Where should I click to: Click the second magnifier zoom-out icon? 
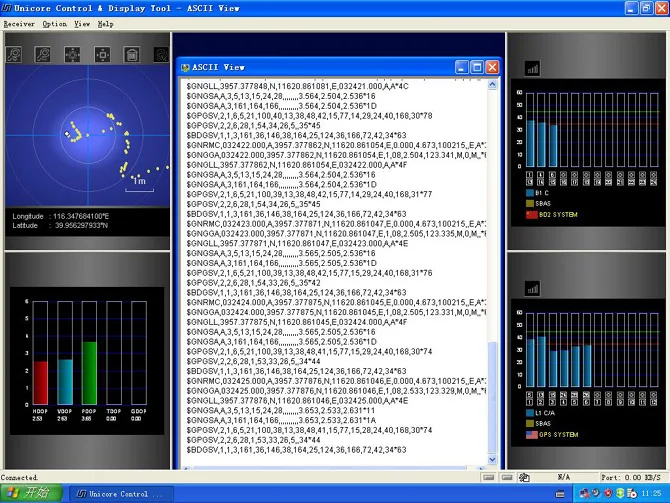[x=43, y=54]
